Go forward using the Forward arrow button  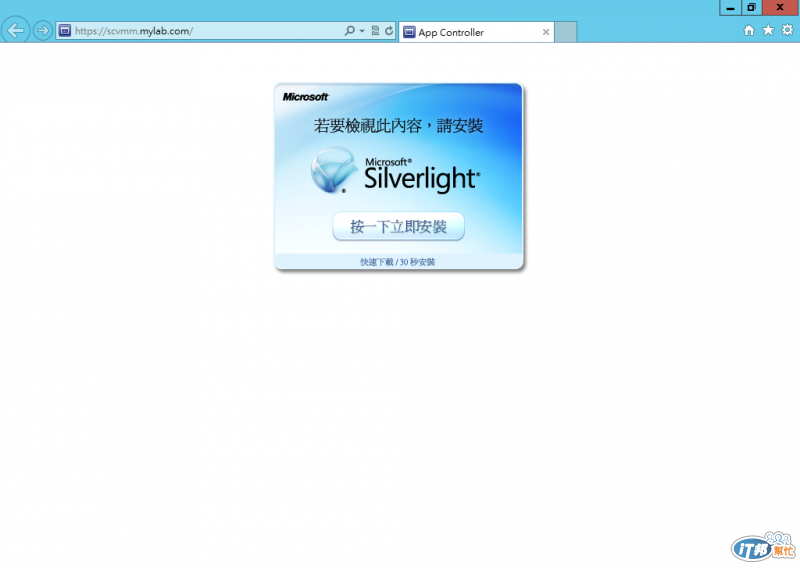(43, 31)
